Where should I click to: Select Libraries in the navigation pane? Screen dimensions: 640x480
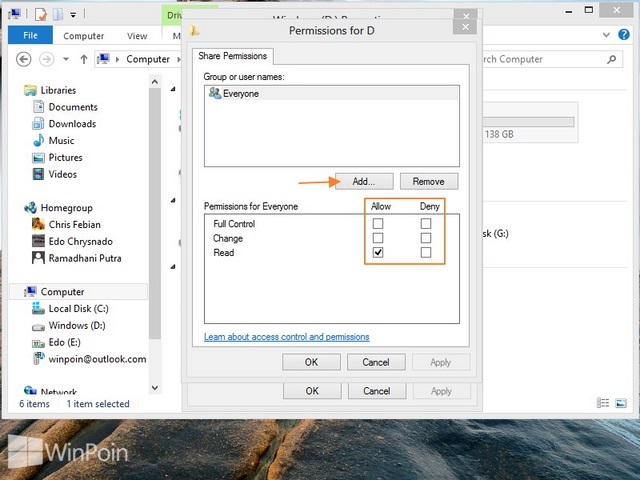pos(58,90)
